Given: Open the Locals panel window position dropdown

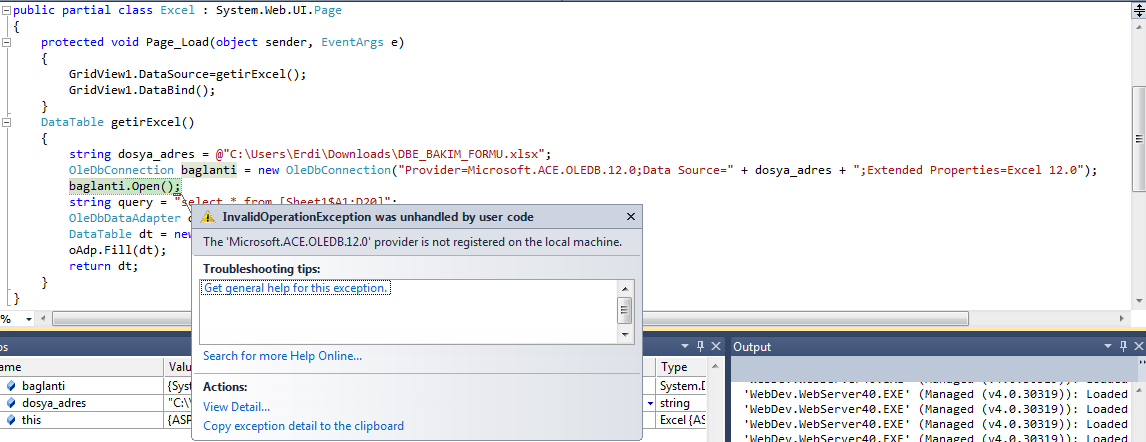Looking at the screenshot, I should 684,346.
